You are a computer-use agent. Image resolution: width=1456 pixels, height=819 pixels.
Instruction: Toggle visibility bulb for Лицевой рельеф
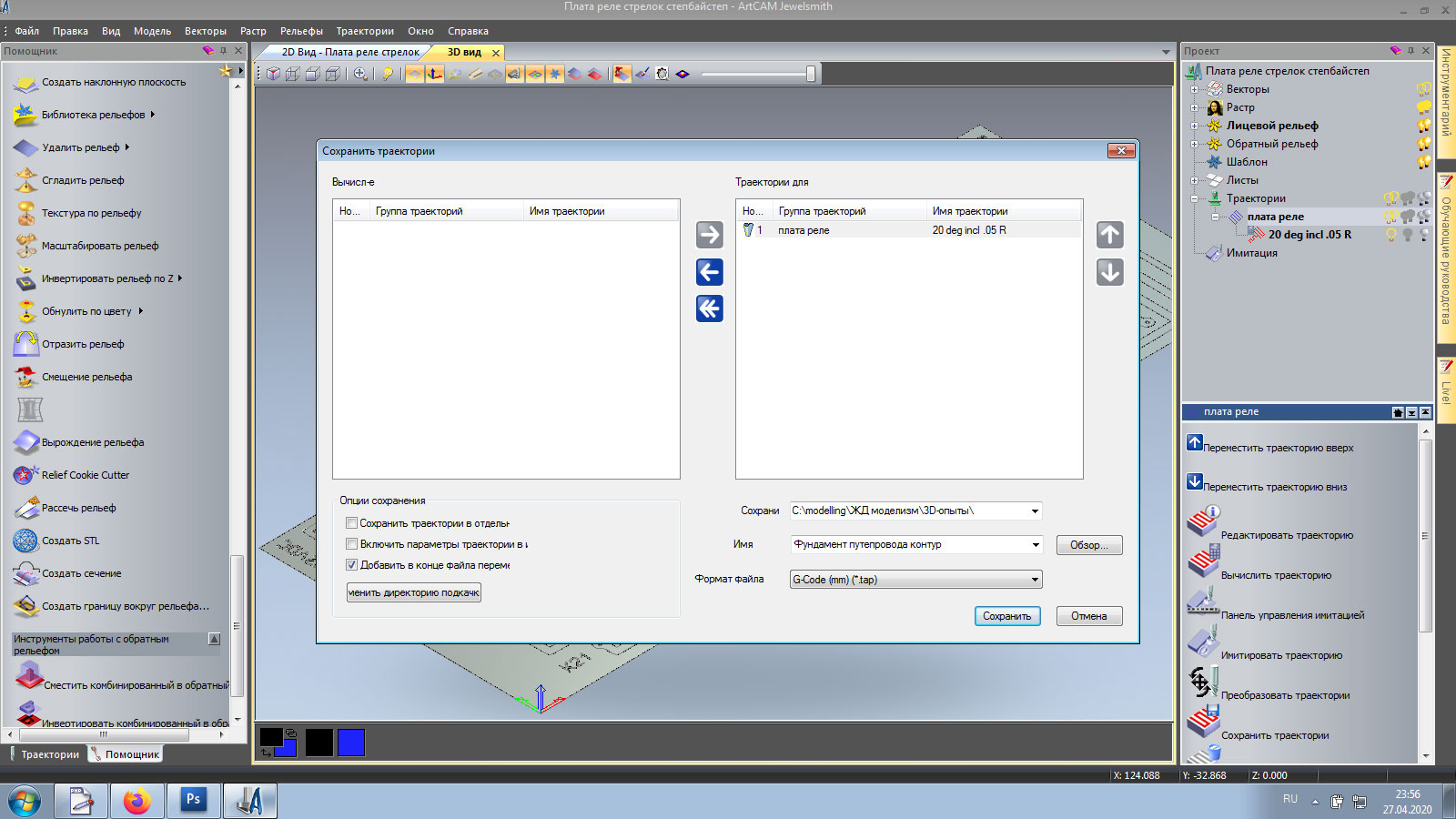(x=1424, y=126)
